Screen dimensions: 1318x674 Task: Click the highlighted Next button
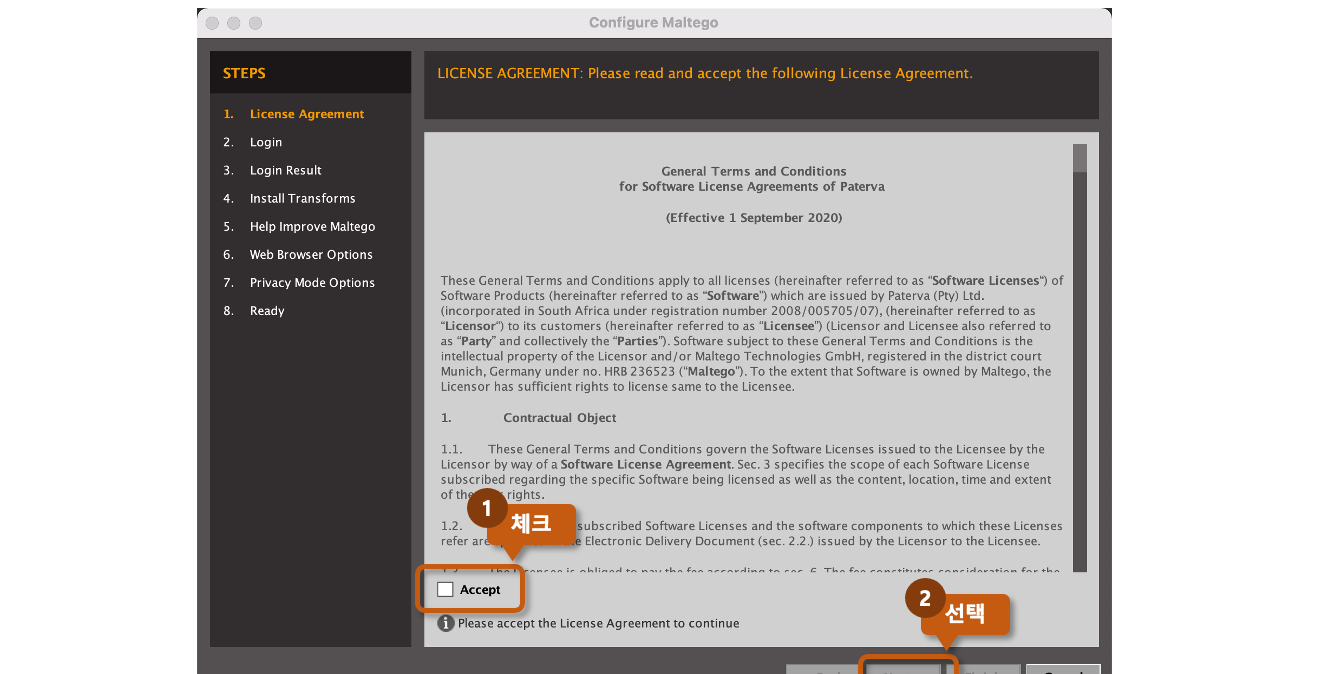(x=904, y=668)
